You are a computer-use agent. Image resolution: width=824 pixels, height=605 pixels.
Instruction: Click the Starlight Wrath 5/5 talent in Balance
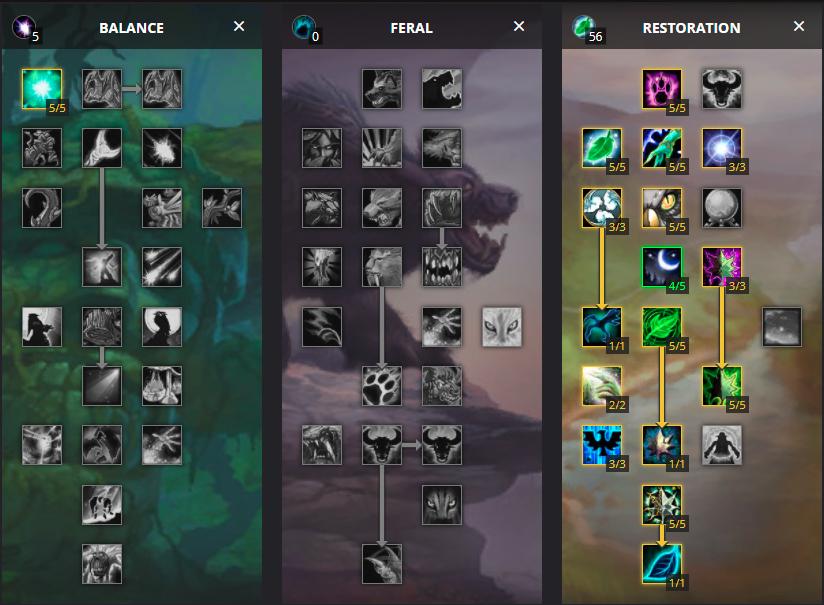(42, 89)
